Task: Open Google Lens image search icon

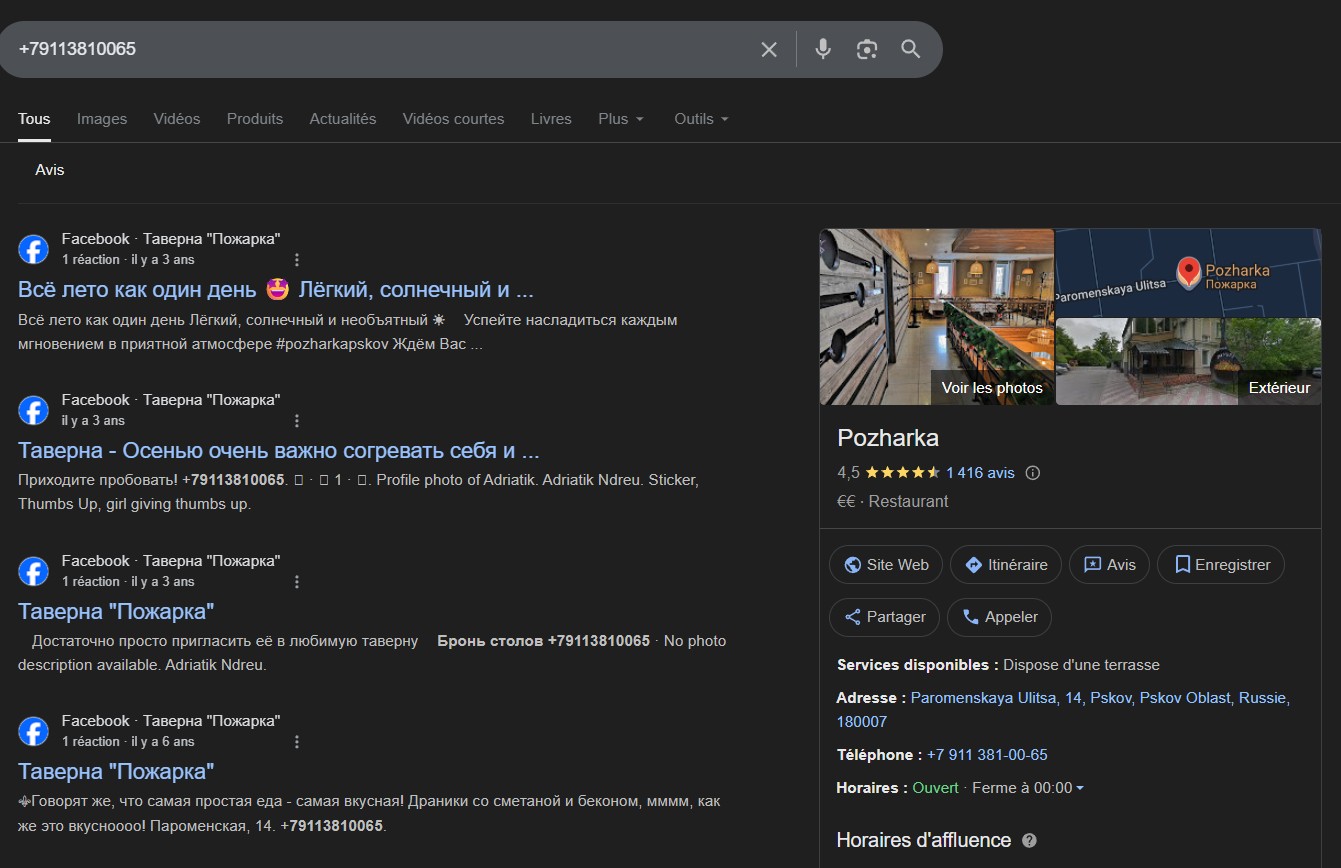Action: (x=867, y=49)
